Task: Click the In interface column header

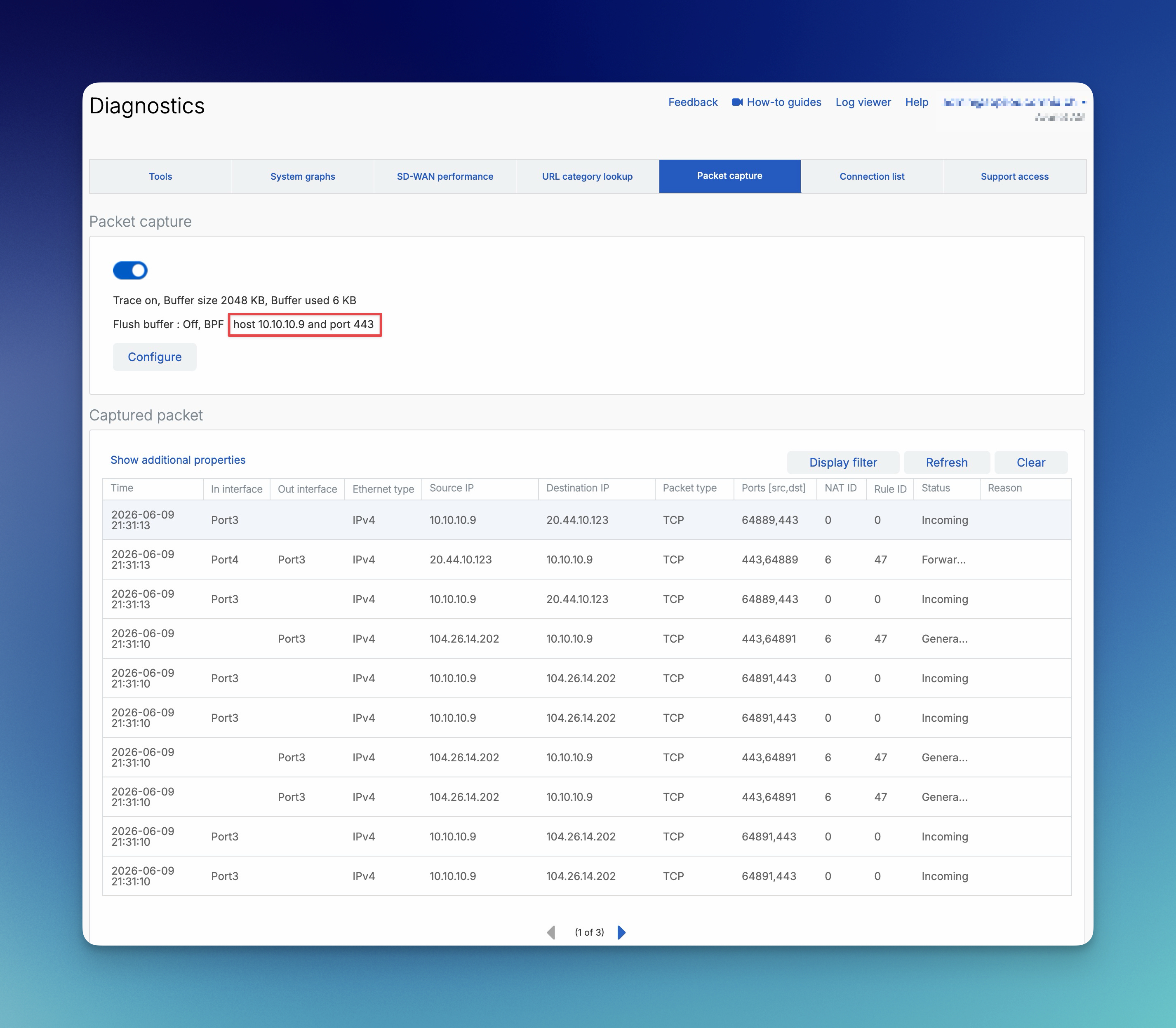Action: click(x=236, y=489)
